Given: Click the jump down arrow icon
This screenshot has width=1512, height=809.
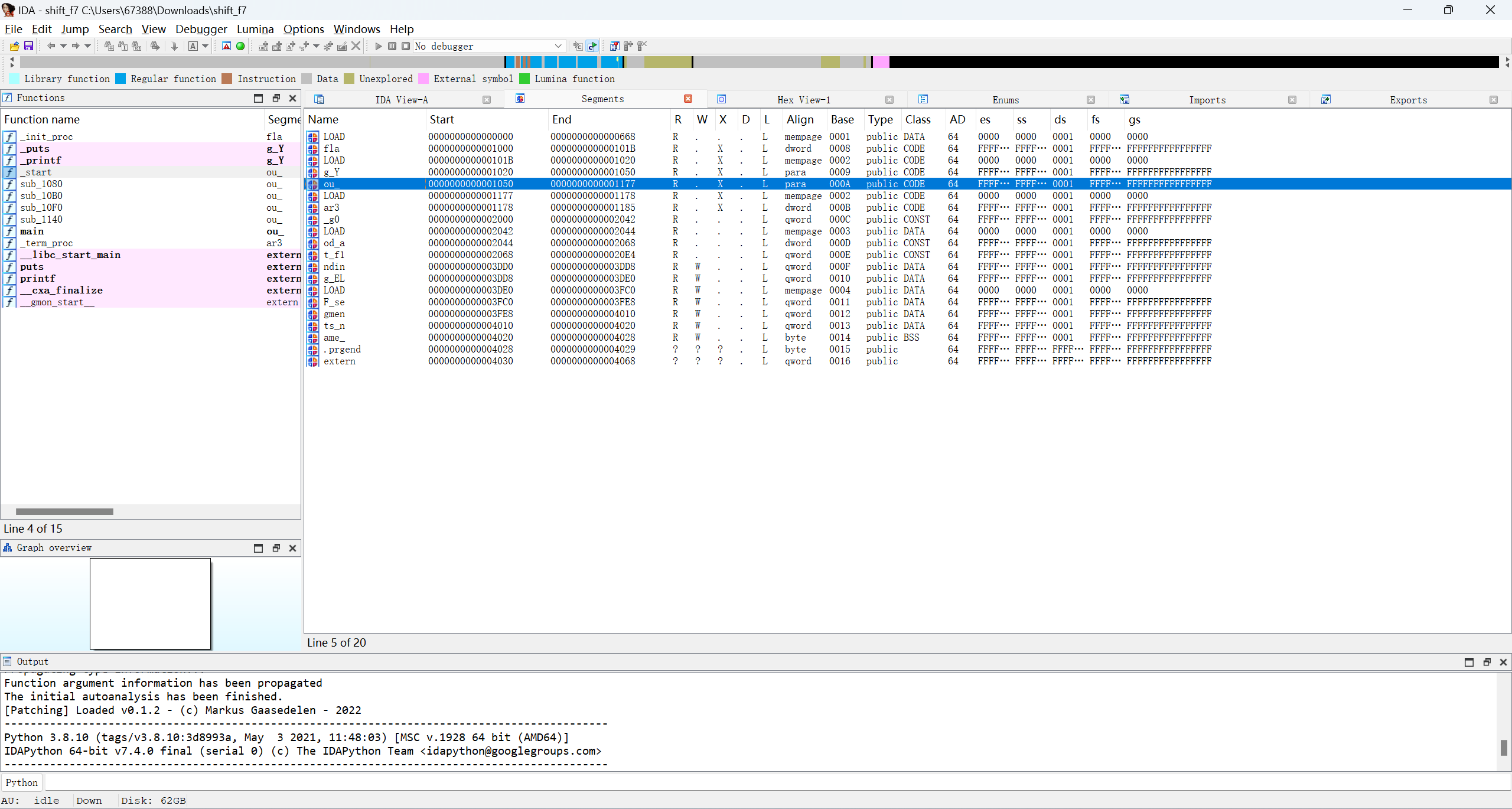Looking at the screenshot, I should (174, 46).
